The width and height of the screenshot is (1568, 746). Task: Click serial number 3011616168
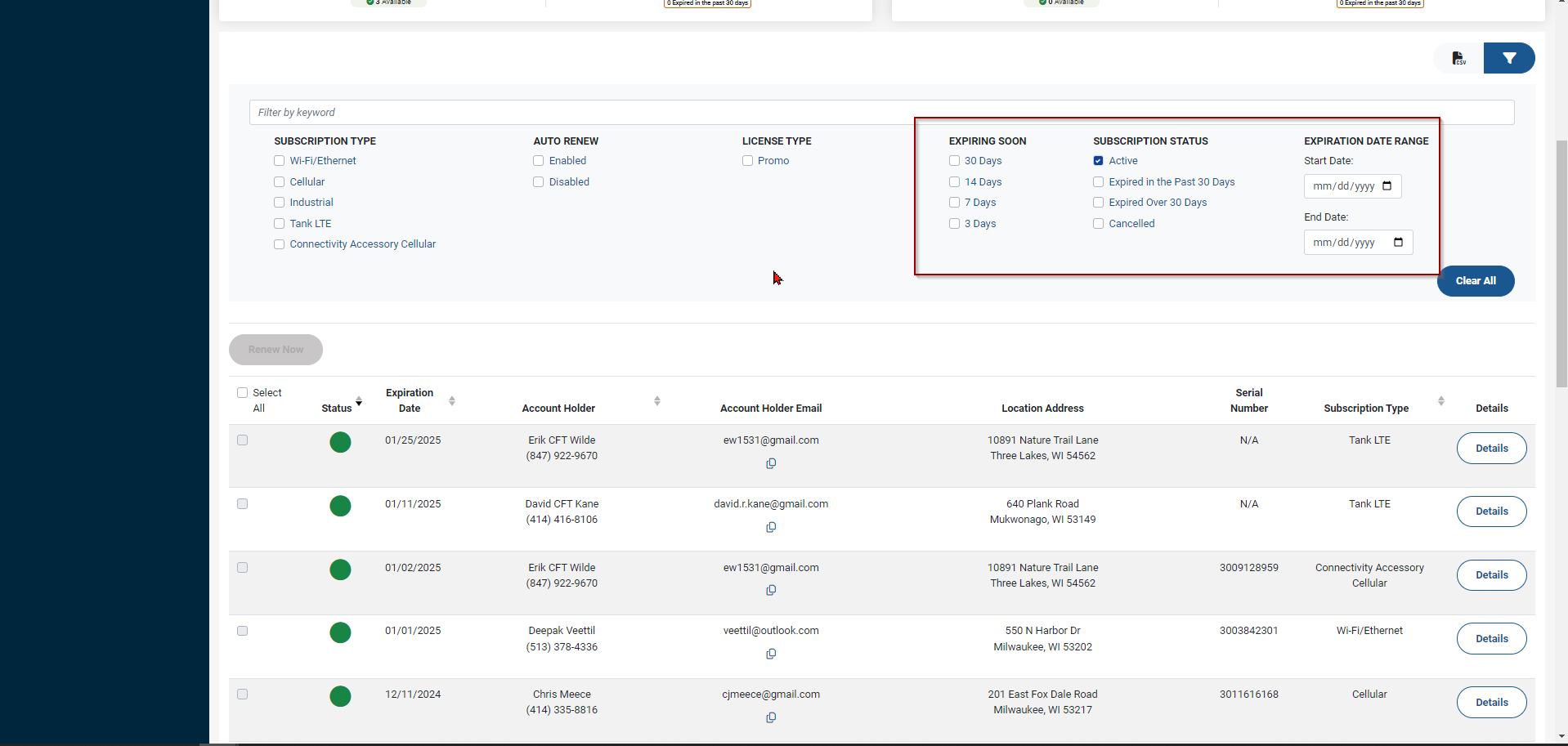click(x=1248, y=695)
